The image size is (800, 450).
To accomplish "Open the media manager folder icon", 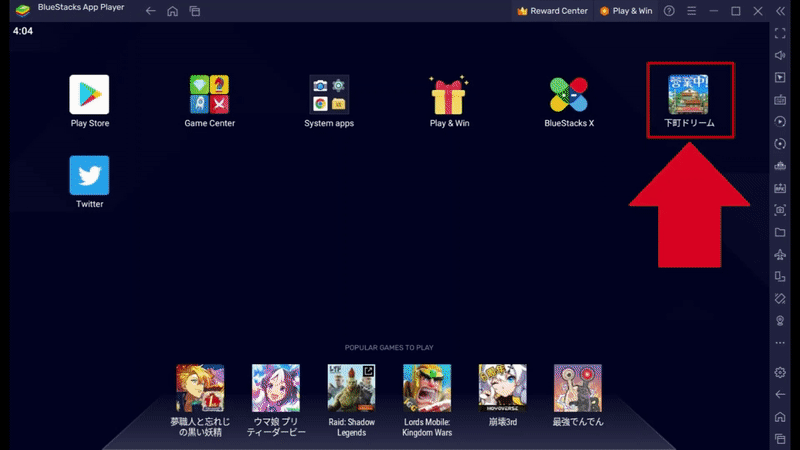I will [780, 233].
